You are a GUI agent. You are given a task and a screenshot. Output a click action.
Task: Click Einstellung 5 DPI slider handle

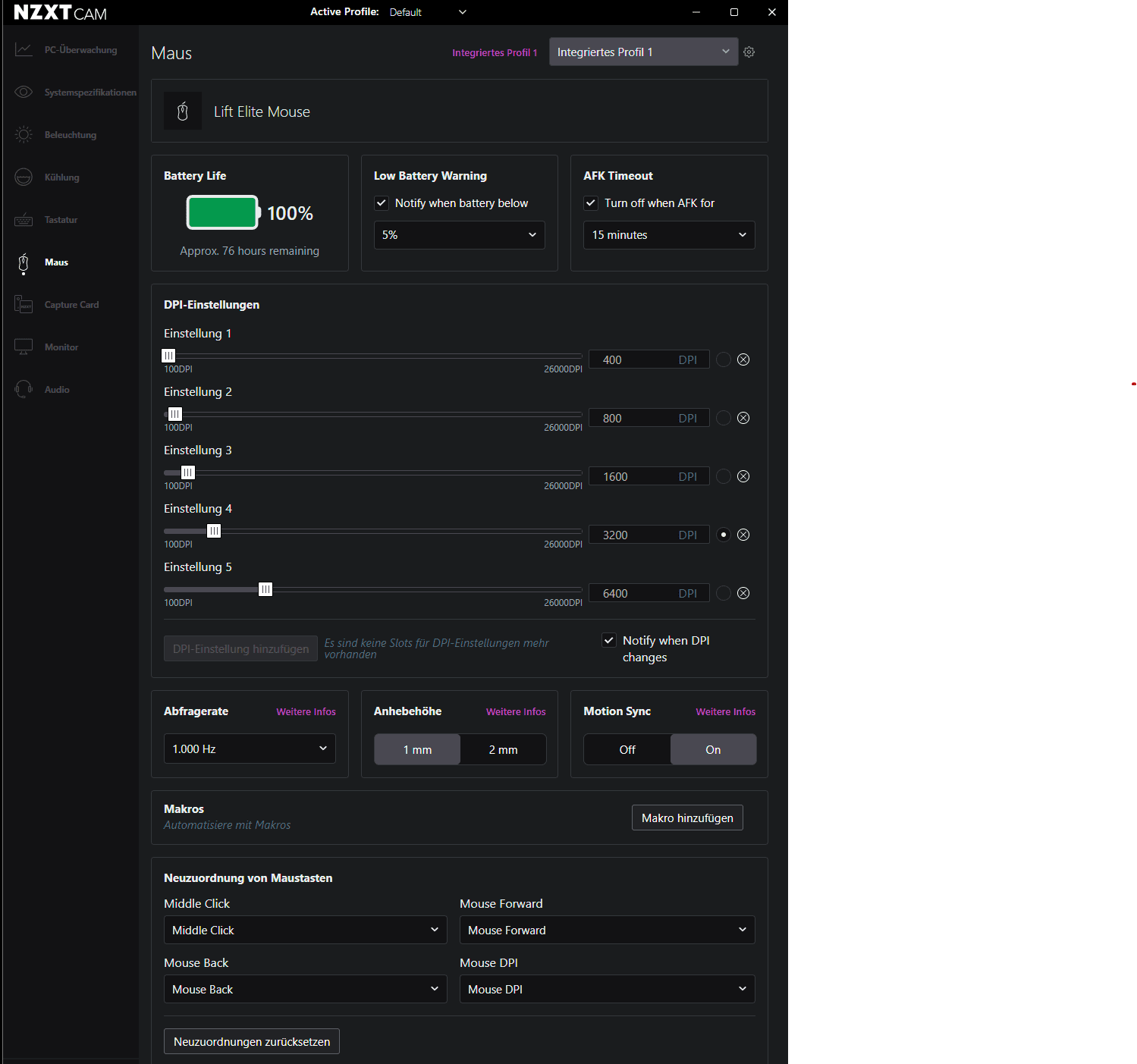[265, 589]
